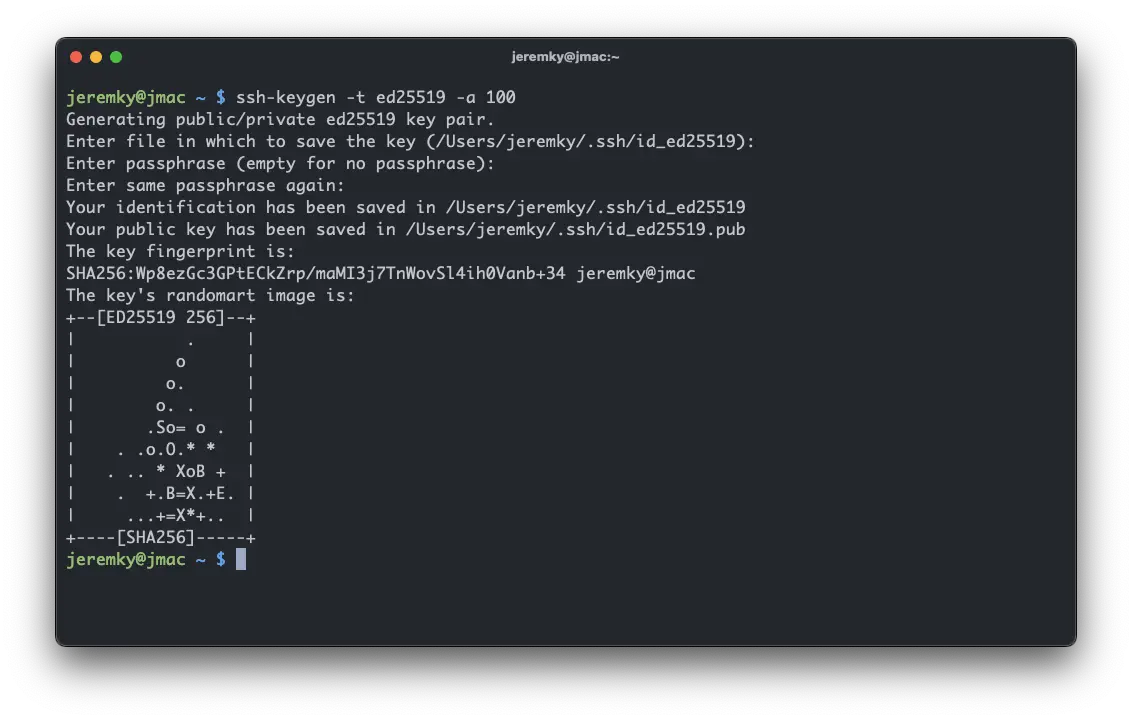The height and width of the screenshot is (720, 1132).
Task: Click the "The key fingerprint is:" line
Action: click(180, 252)
